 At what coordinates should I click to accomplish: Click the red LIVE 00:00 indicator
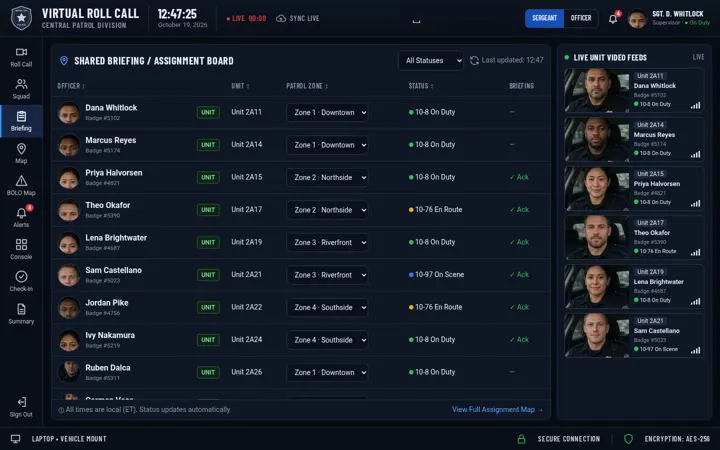coord(247,18)
